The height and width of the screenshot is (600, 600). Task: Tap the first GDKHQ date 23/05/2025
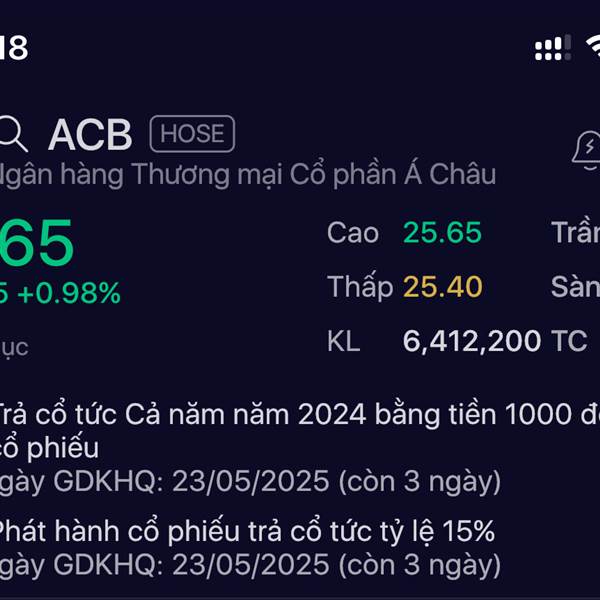point(251,481)
